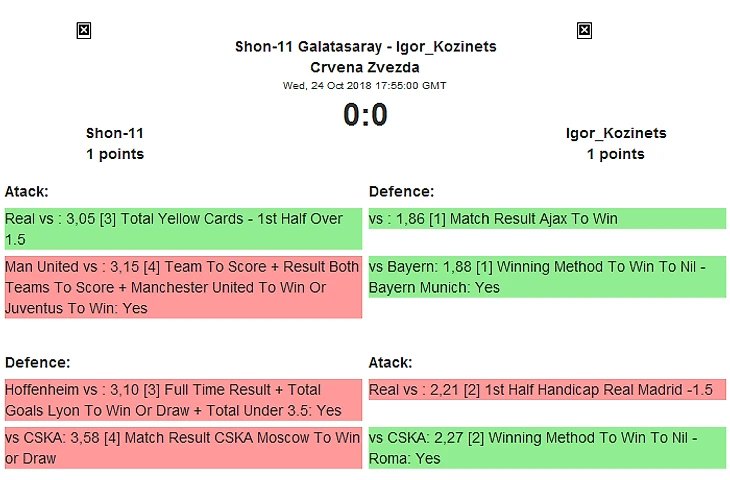
Task: Open the Igor_Kozinets player name
Action: pos(616,133)
